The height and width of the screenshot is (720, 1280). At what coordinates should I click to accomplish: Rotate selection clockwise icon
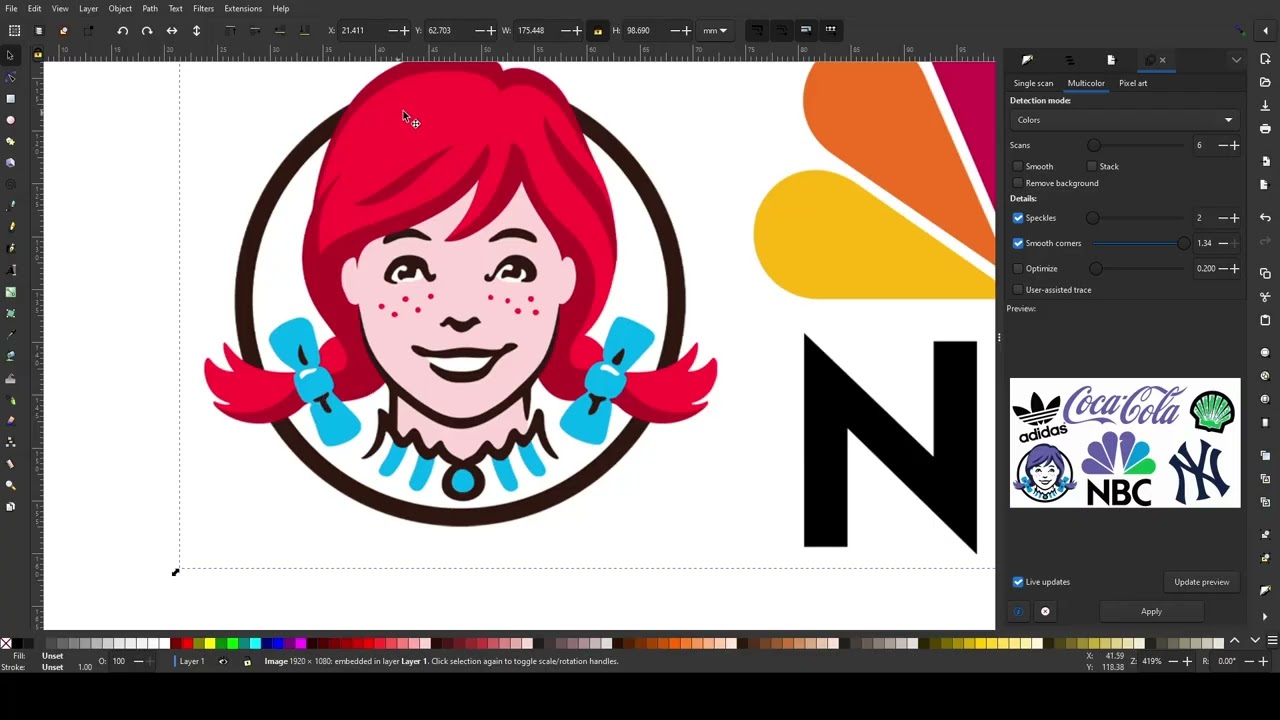(x=147, y=30)
